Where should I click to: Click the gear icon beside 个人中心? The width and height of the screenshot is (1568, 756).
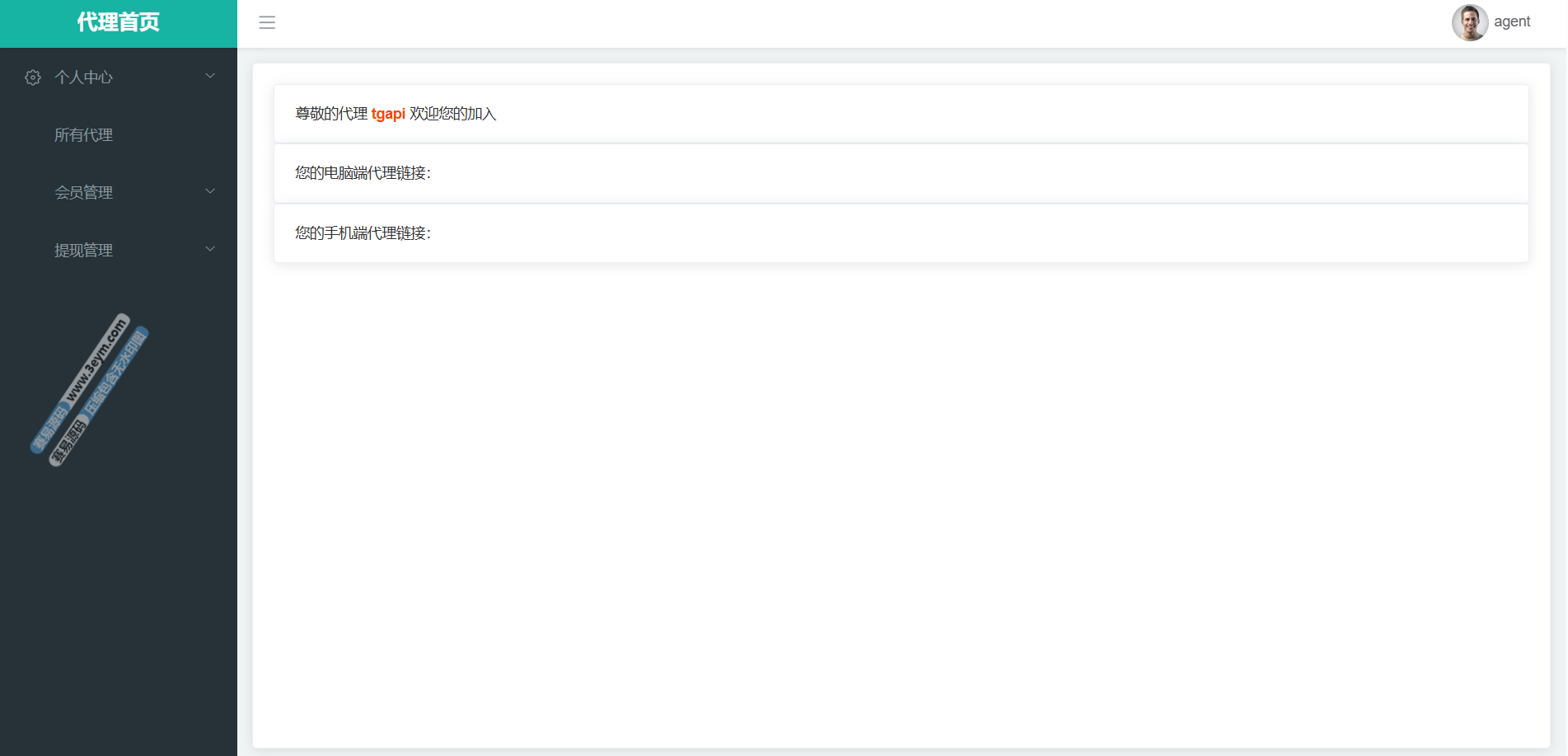33,77
